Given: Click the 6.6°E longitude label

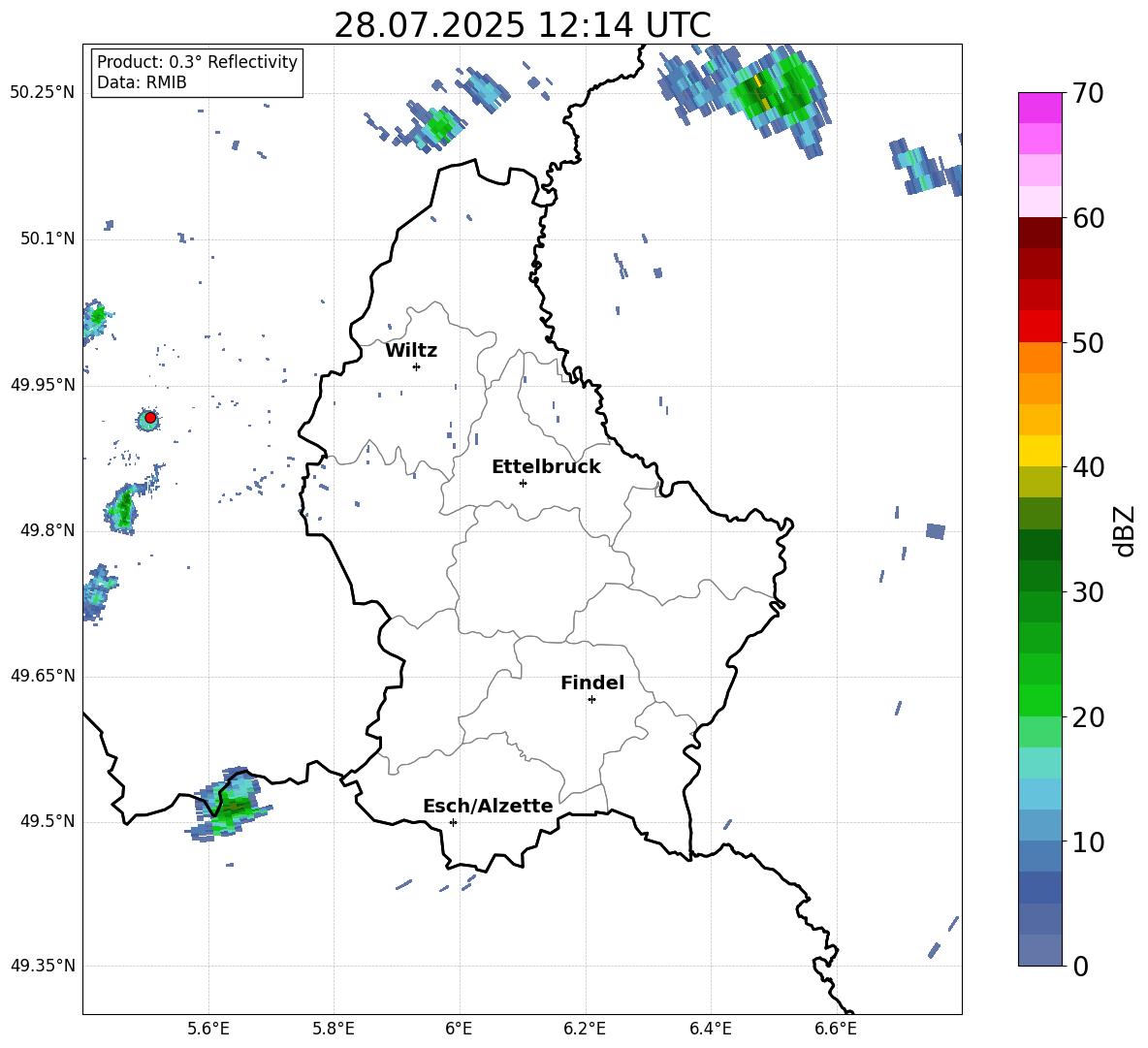Looking at the screenshot, I should (836, 1029).
